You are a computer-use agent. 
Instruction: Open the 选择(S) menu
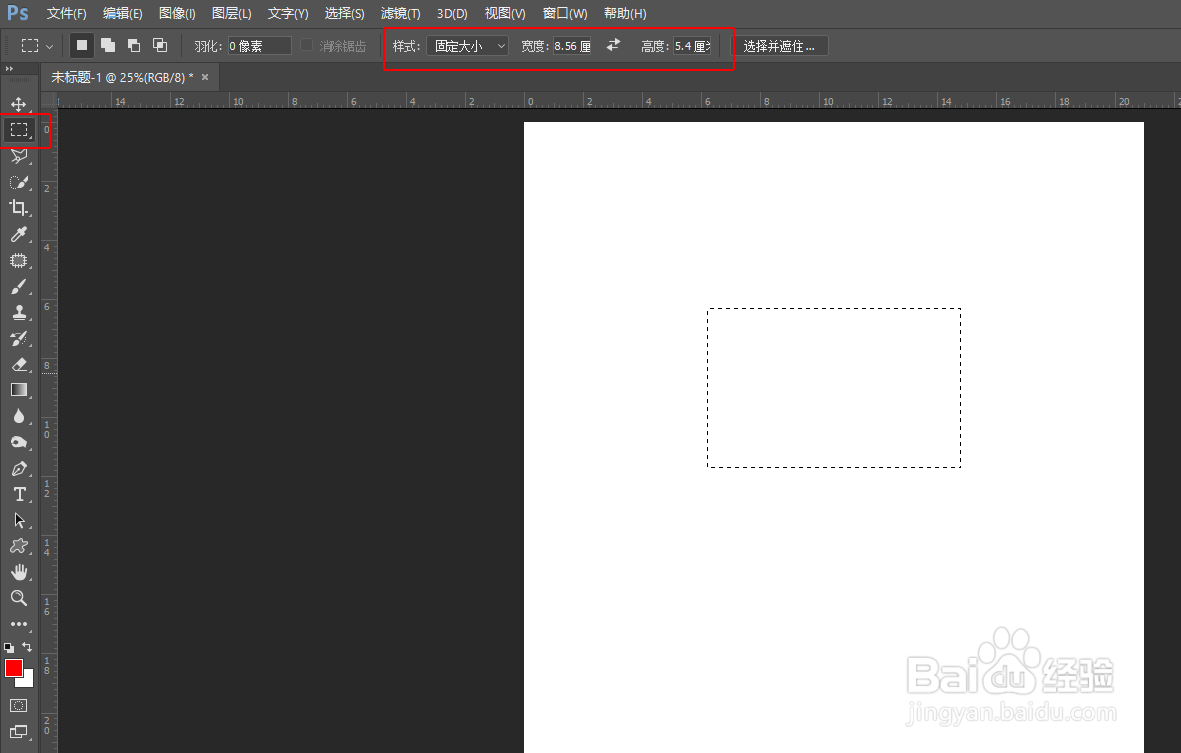[x=344, y=14]
